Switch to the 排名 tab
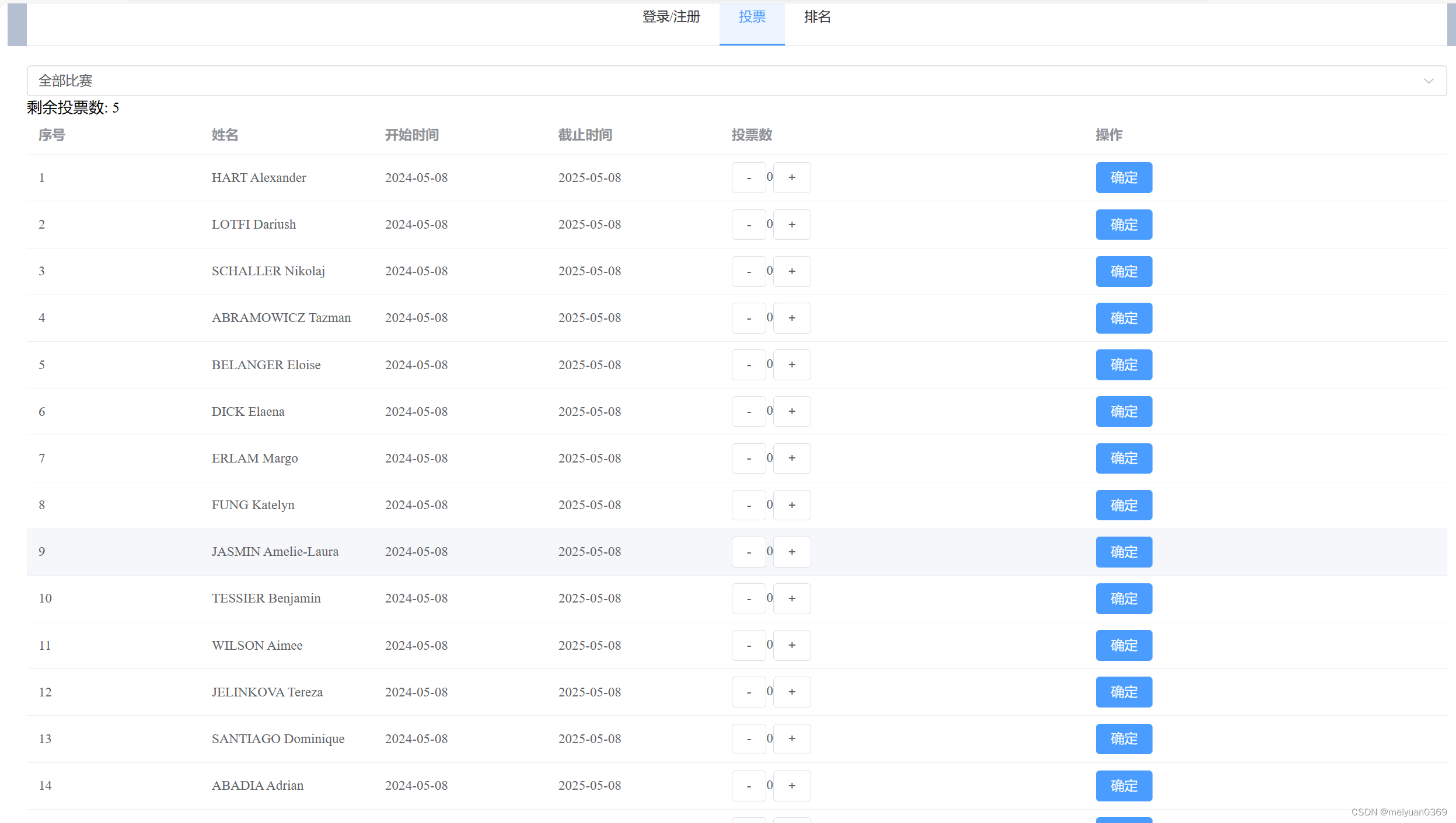 (x=816, y=17)
